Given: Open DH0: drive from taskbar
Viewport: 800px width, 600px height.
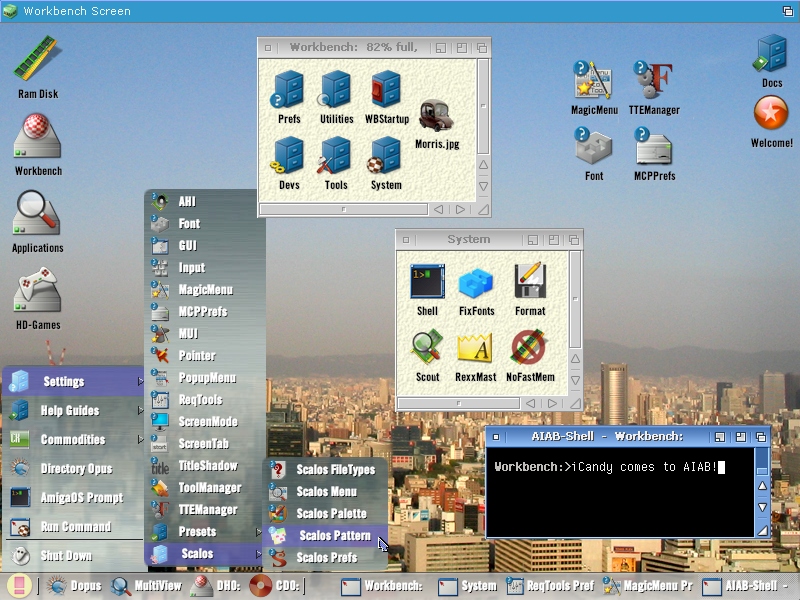Looking at the screenshot, I should (215, 586).
